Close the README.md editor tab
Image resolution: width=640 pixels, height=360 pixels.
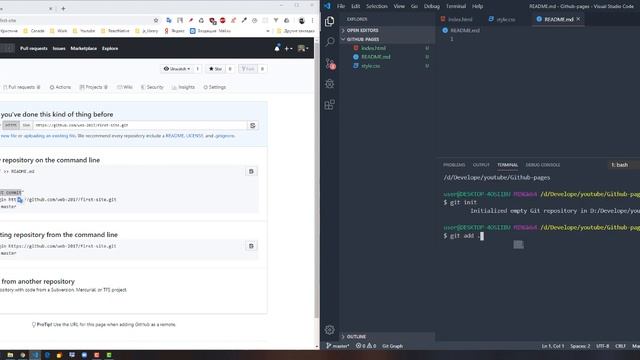578,19
